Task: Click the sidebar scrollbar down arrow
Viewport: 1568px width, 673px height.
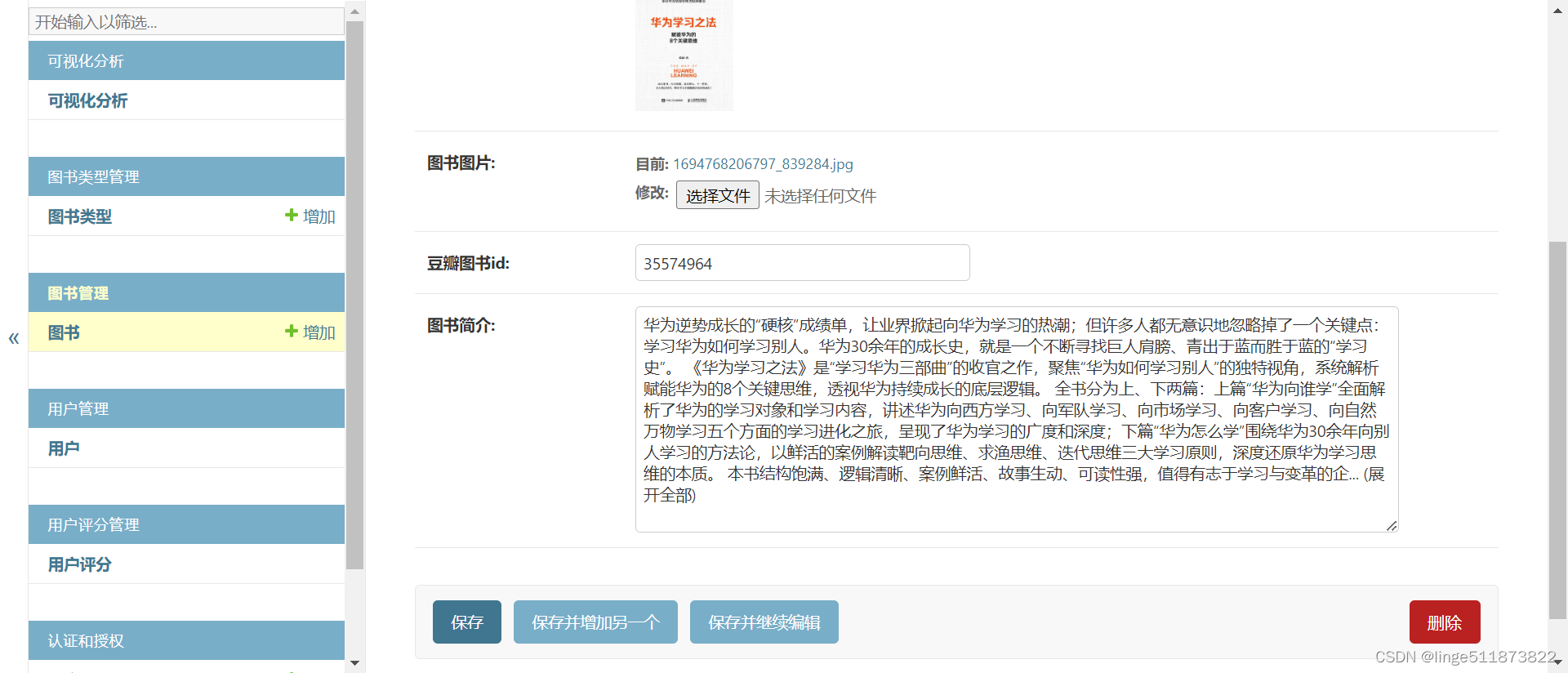Action: pos(354,663)
